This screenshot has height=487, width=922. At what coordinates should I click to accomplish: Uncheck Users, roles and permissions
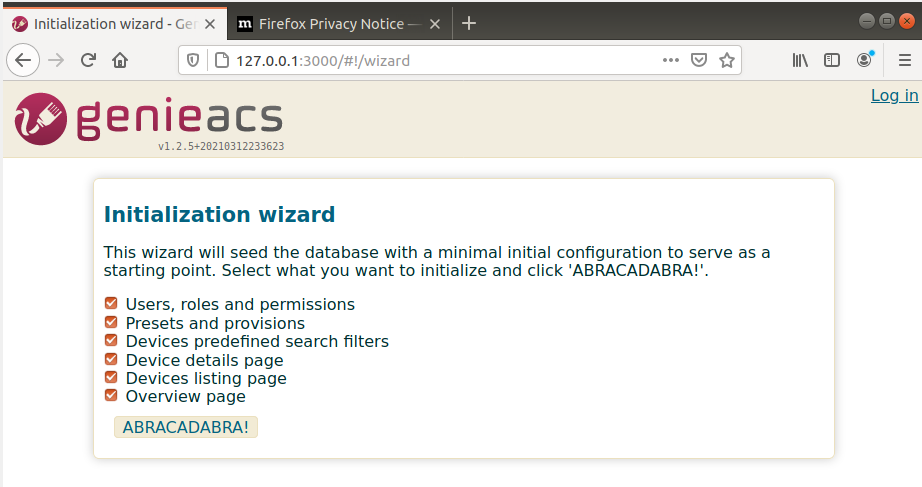tap(111, 303)
